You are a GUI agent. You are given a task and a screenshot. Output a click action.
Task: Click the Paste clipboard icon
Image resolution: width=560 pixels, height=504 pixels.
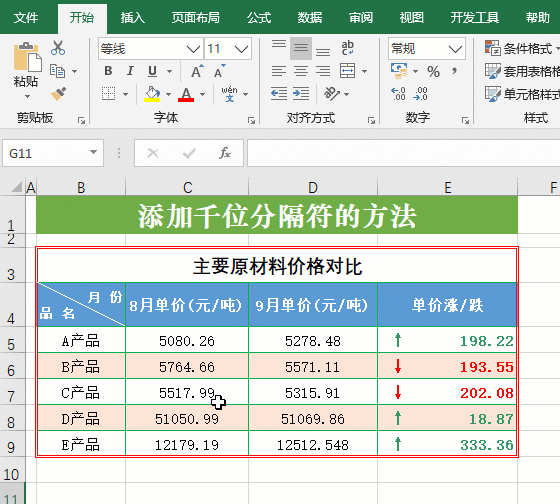click(x=27, y=57)
